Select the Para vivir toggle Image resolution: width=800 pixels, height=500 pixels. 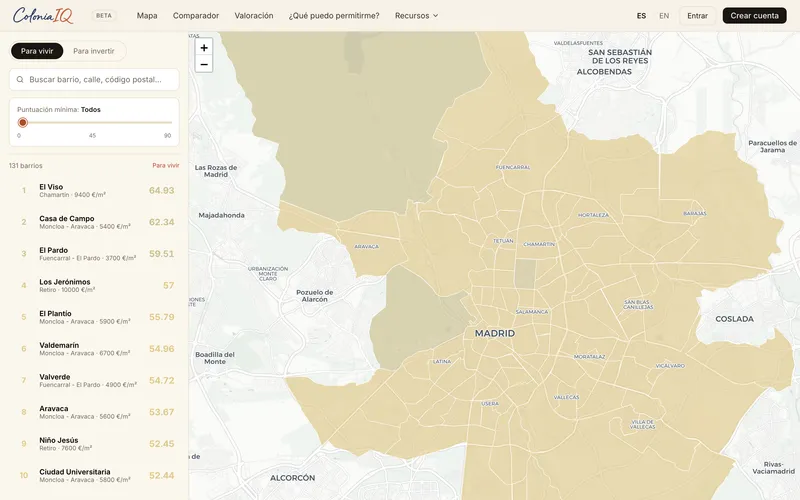pos(37,51)
